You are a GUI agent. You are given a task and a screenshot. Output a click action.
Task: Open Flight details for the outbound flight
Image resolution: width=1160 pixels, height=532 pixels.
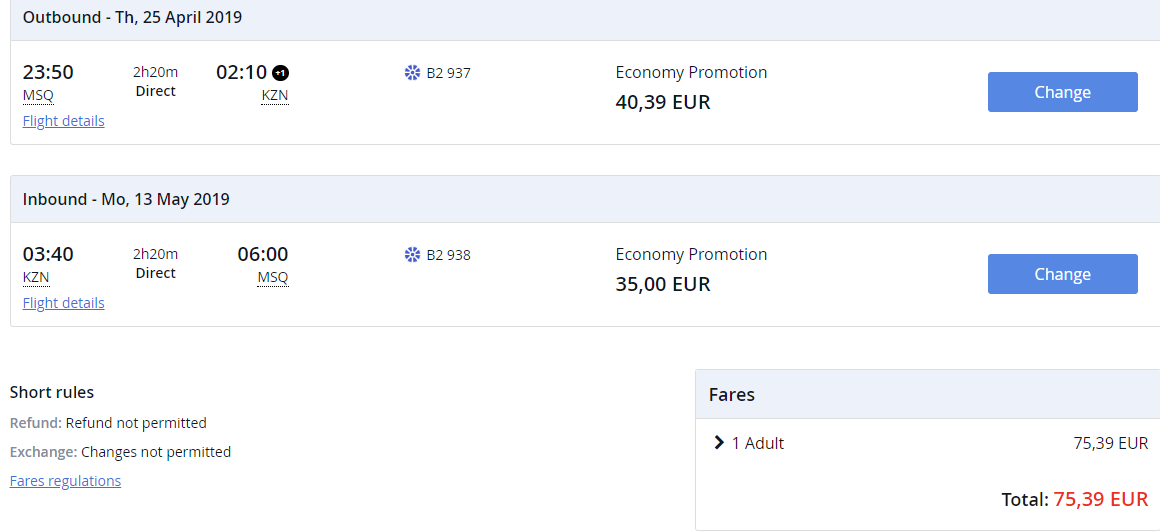[x=64, y=121]
